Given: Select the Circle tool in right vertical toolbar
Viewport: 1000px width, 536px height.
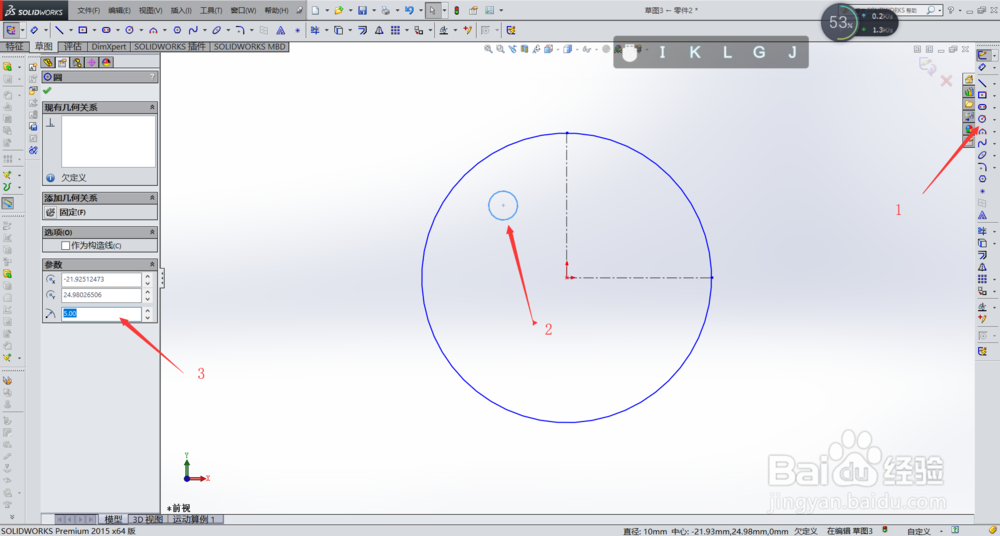Looking at the screenshot, I should coord(982,119).
